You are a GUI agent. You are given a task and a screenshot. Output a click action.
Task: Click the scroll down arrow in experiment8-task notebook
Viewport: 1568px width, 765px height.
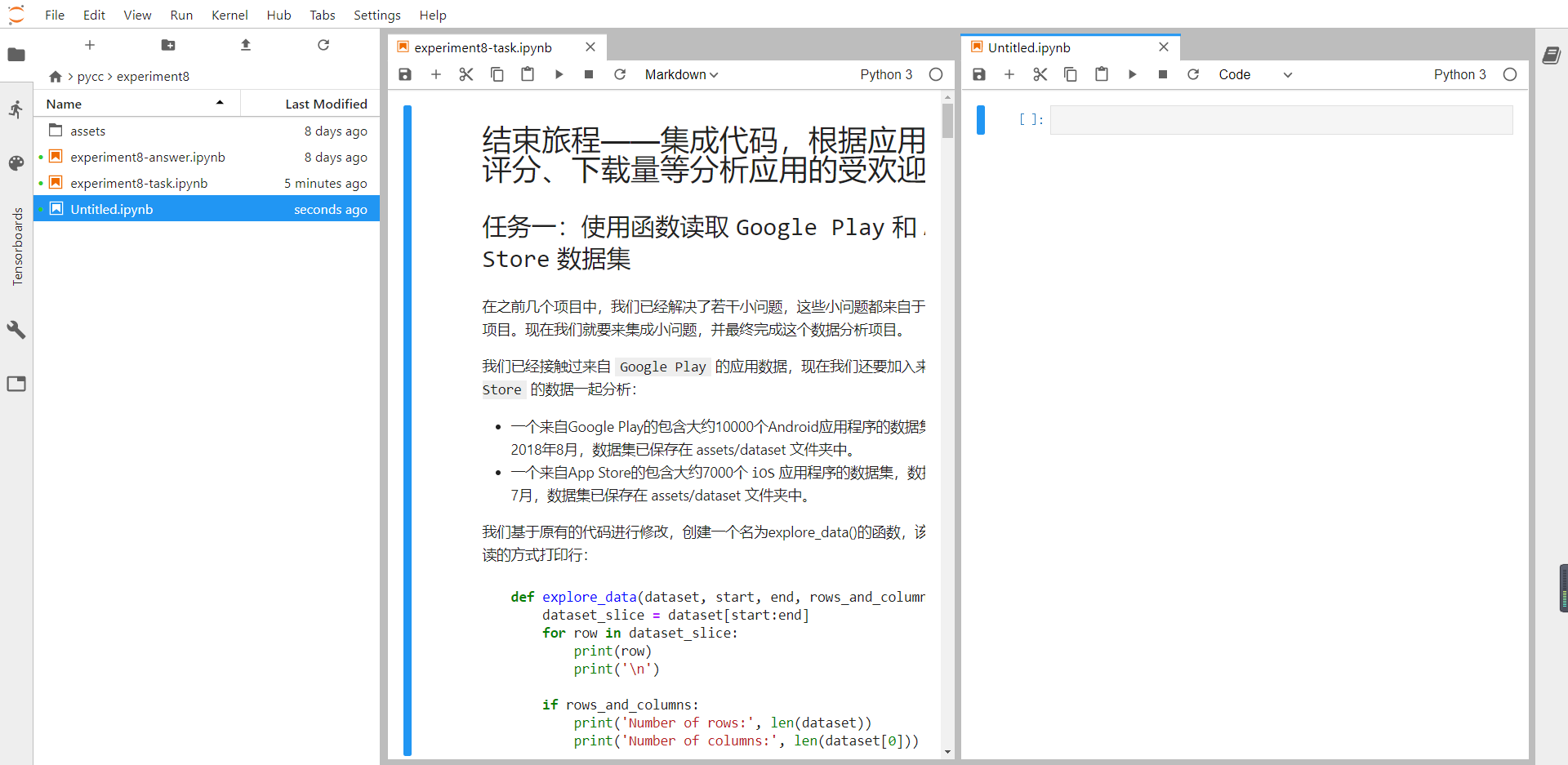947,752
